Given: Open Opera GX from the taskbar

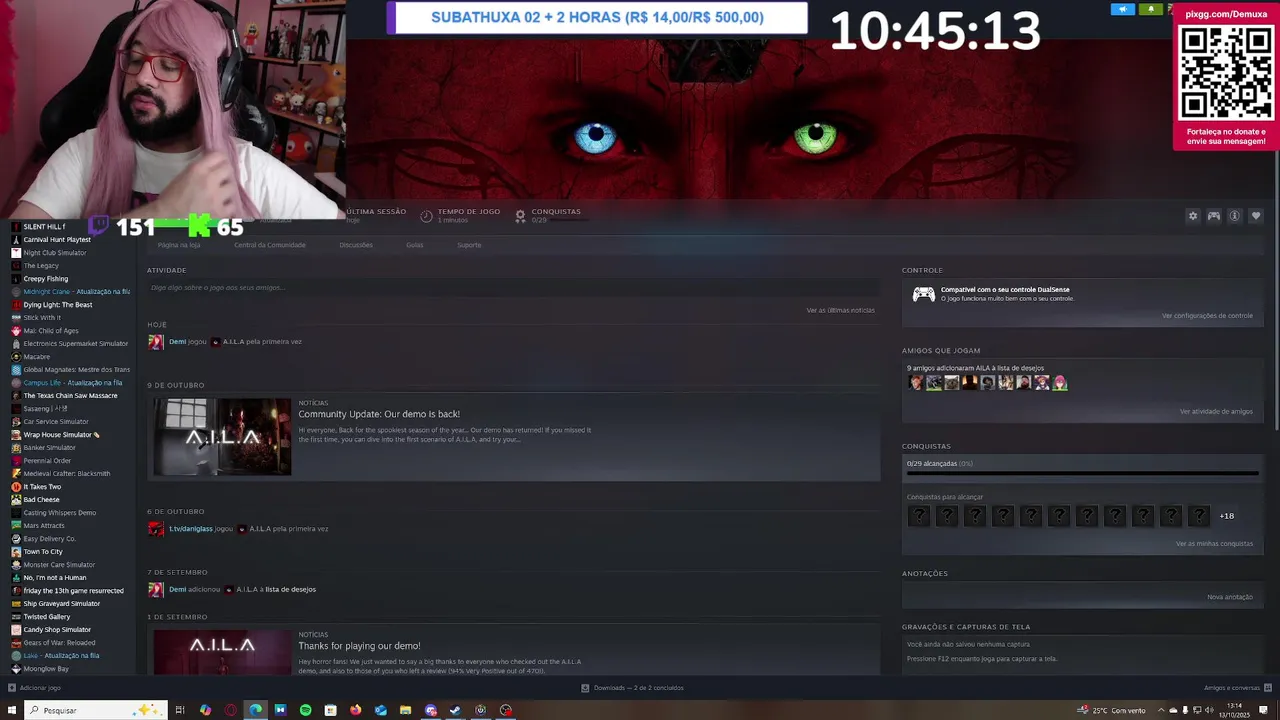Looking at the screenshot, I should (x=230, y=710).
